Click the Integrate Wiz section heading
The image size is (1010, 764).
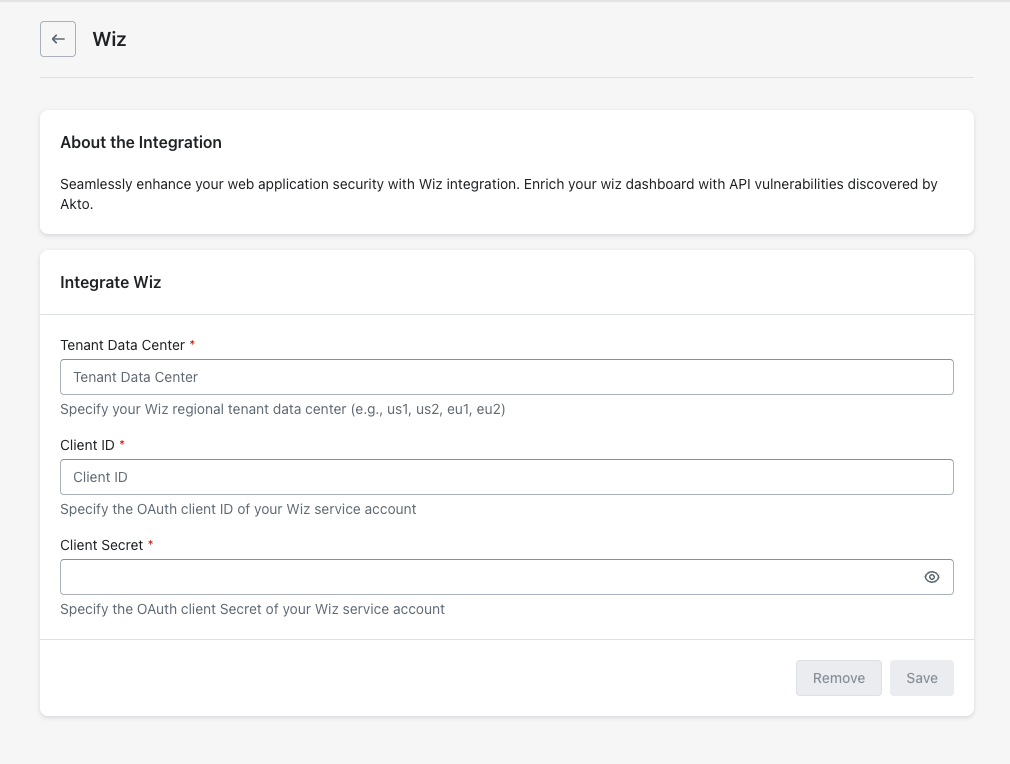point(111,282)
